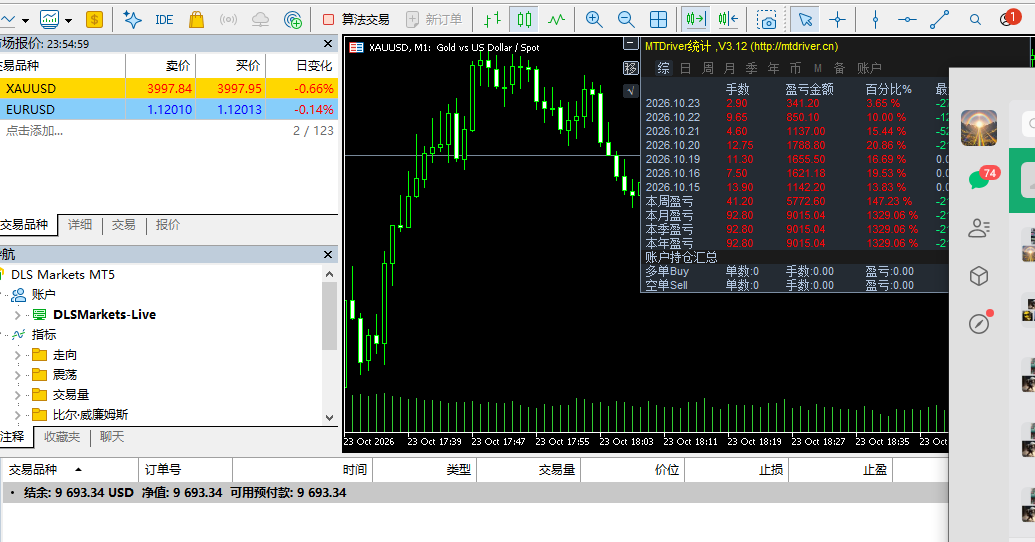The height and width of the screenshot is (542, 1035).
Task: Click the 新订单 new order button
Action: point(434,20)
